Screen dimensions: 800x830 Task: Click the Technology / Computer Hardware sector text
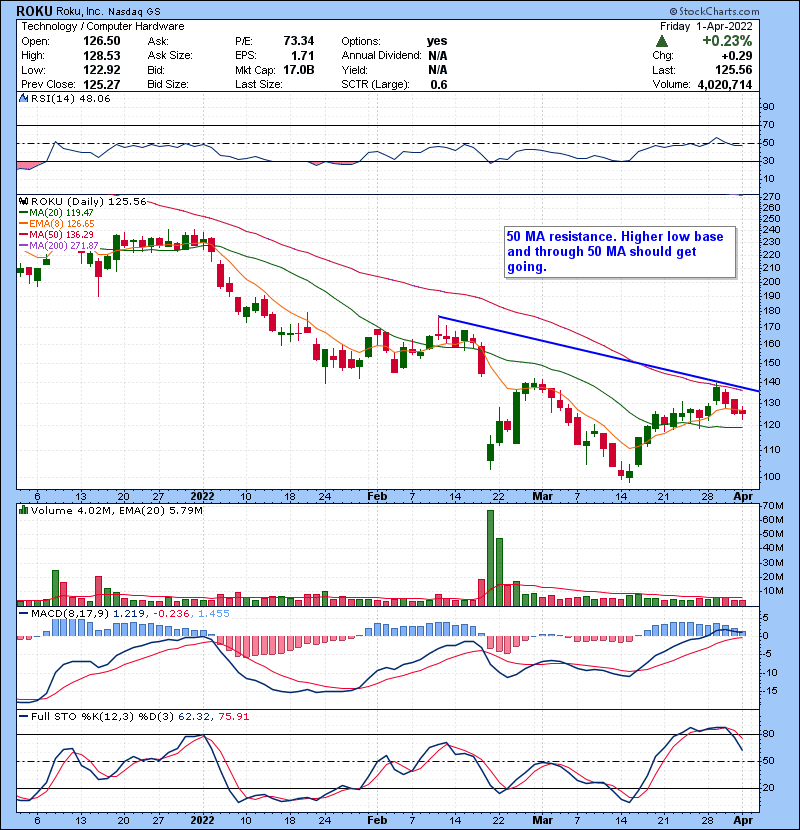pyautogui.click(x=103, y=26)
